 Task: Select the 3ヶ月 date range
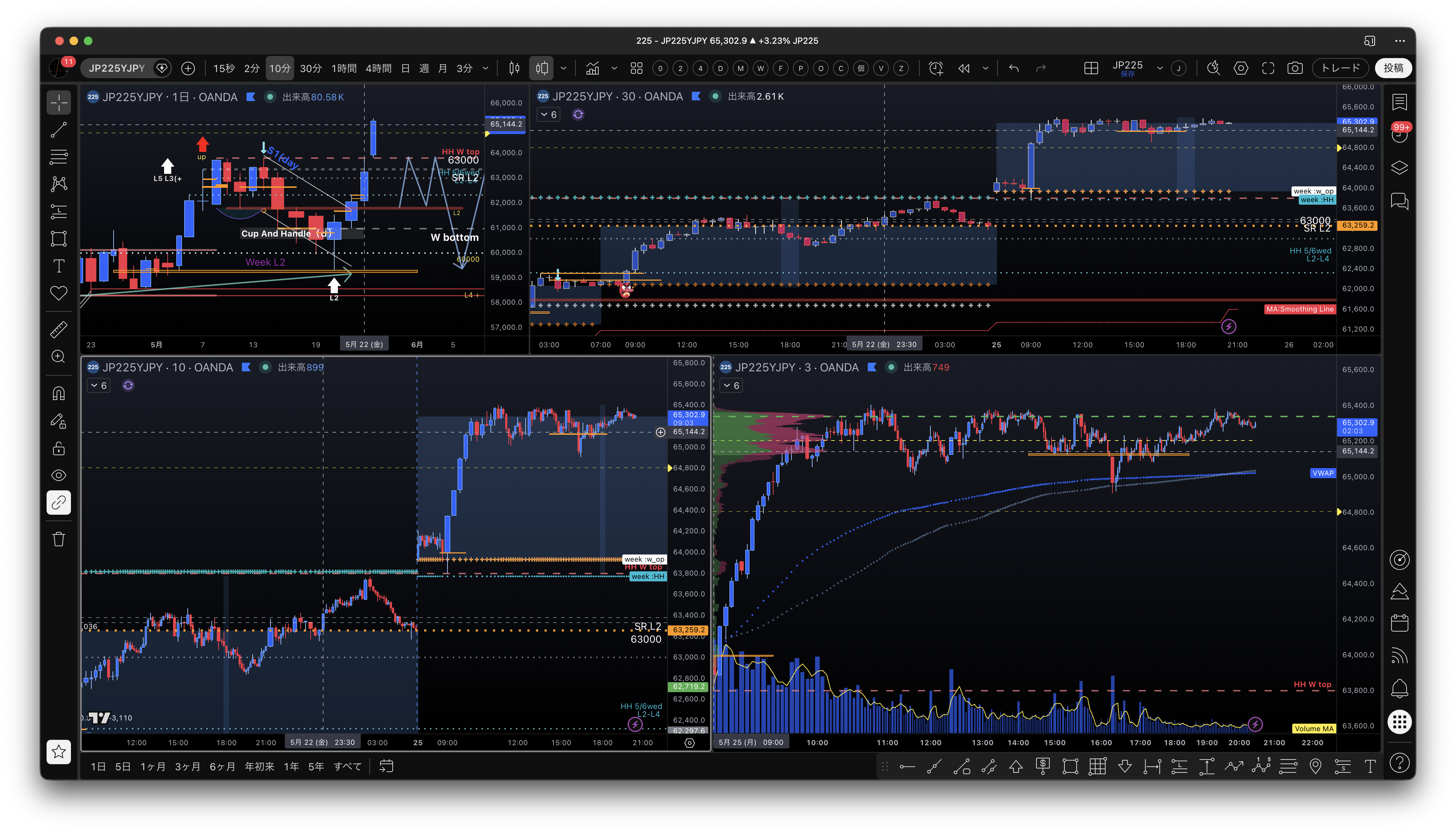(188, 767)
